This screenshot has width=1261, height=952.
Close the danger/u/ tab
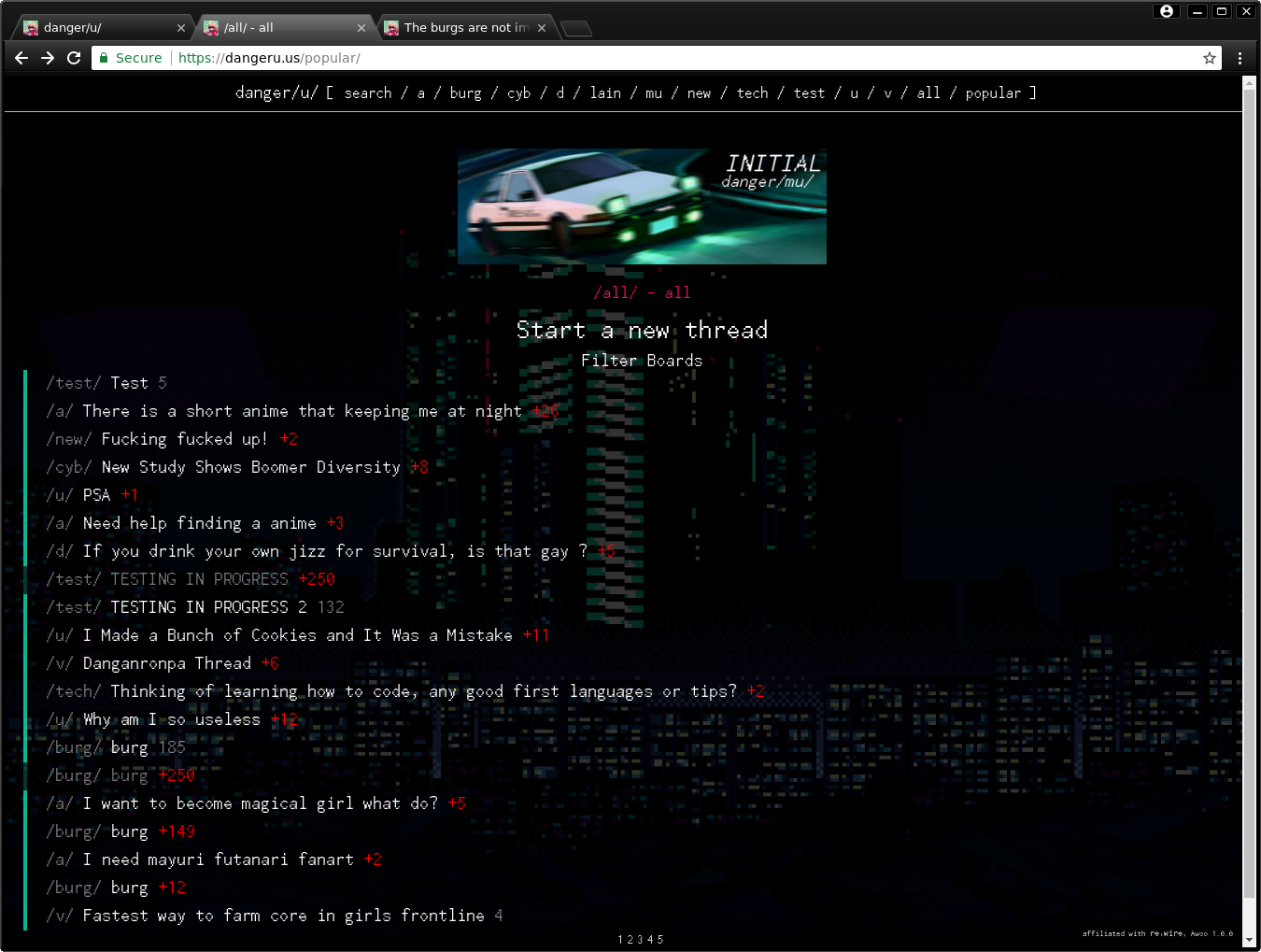pyautogui.click(x=181, y=28)
